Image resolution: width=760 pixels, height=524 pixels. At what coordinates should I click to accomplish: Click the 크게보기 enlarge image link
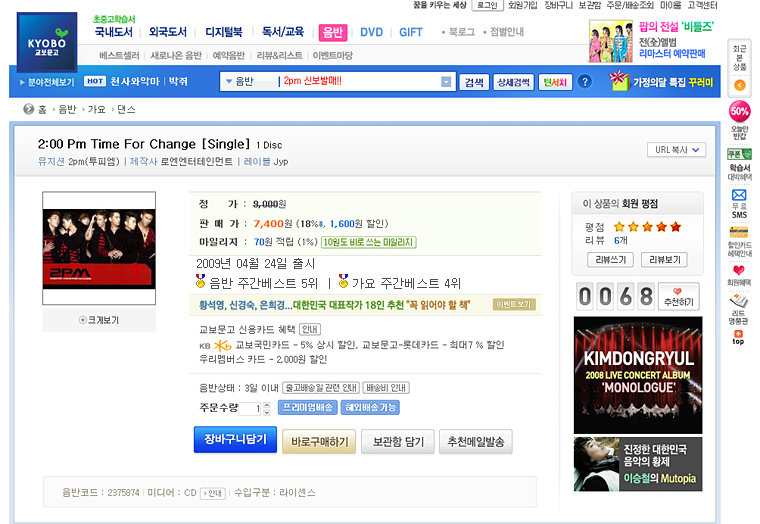coord(99,320)
